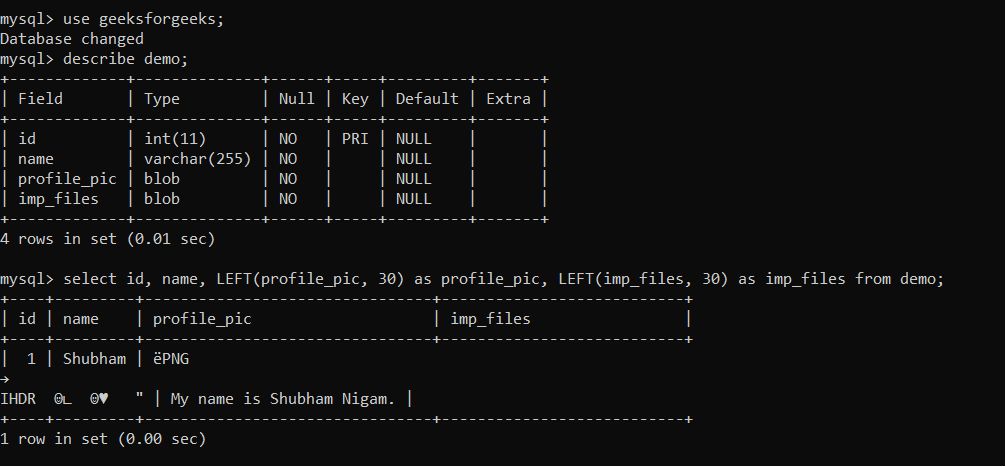Select the 'Field' column header

pos(40,99)
